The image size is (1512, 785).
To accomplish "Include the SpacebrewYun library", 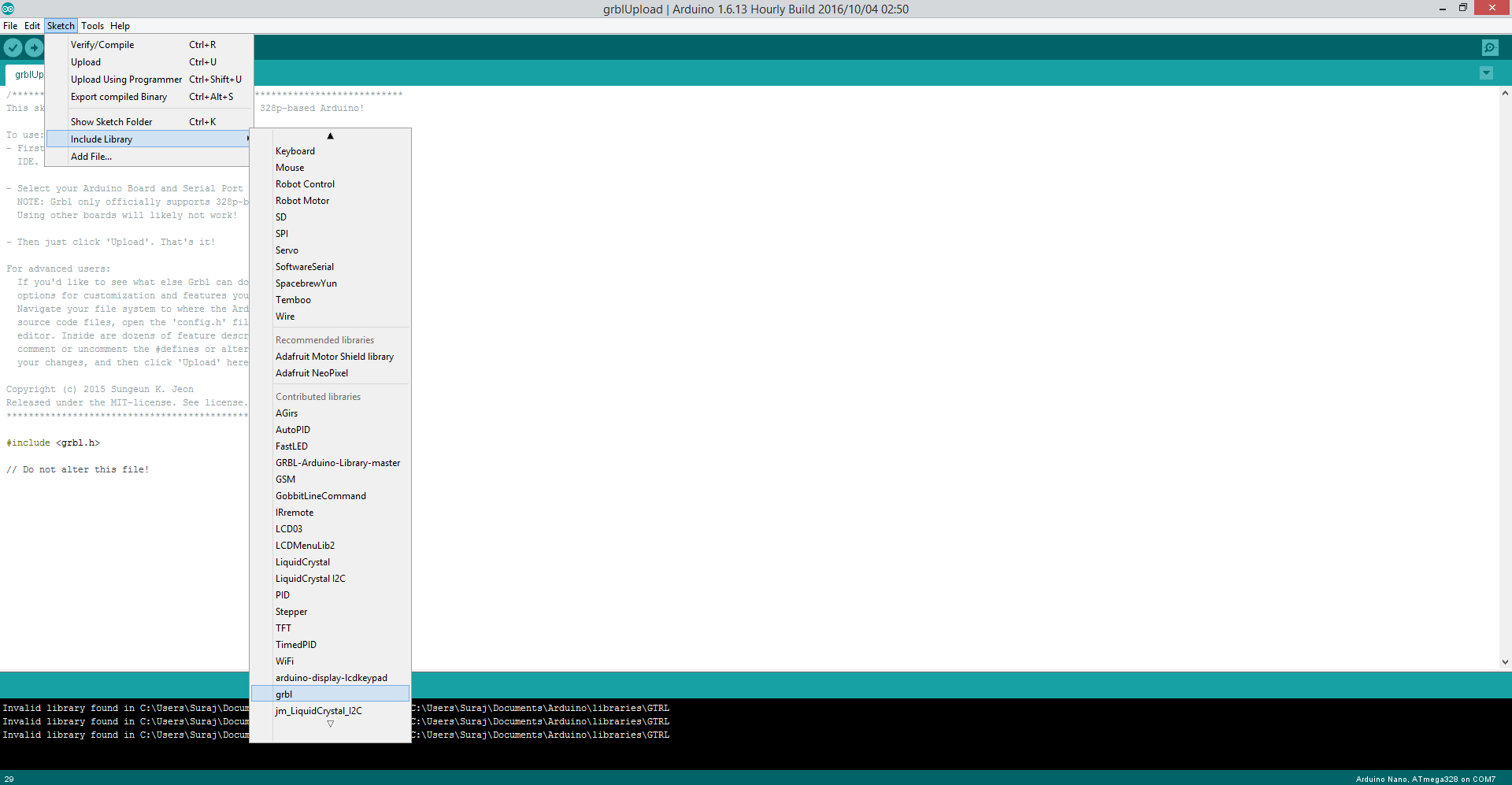I will [x=330, y=283].
